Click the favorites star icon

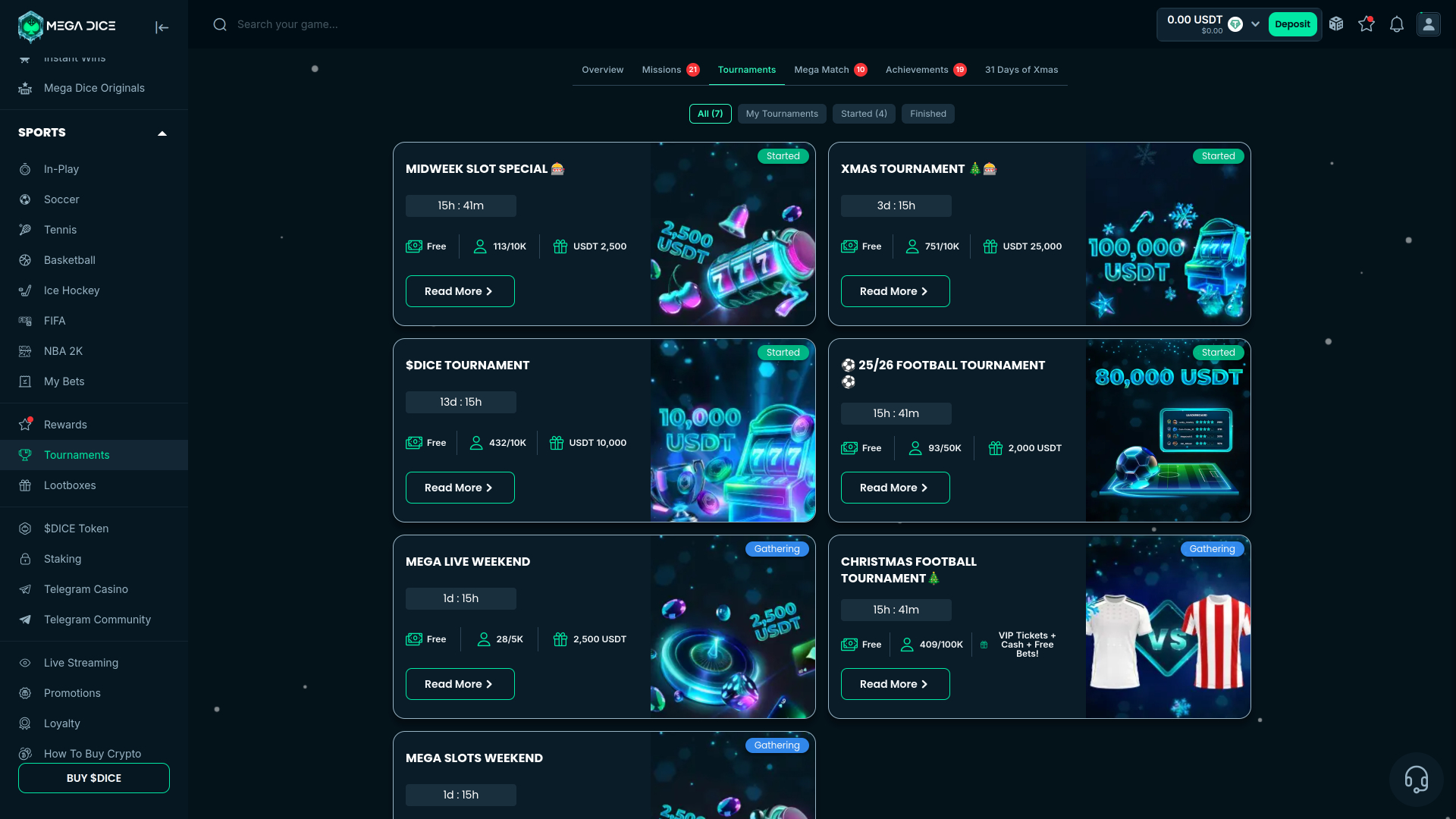point(1366,24)
